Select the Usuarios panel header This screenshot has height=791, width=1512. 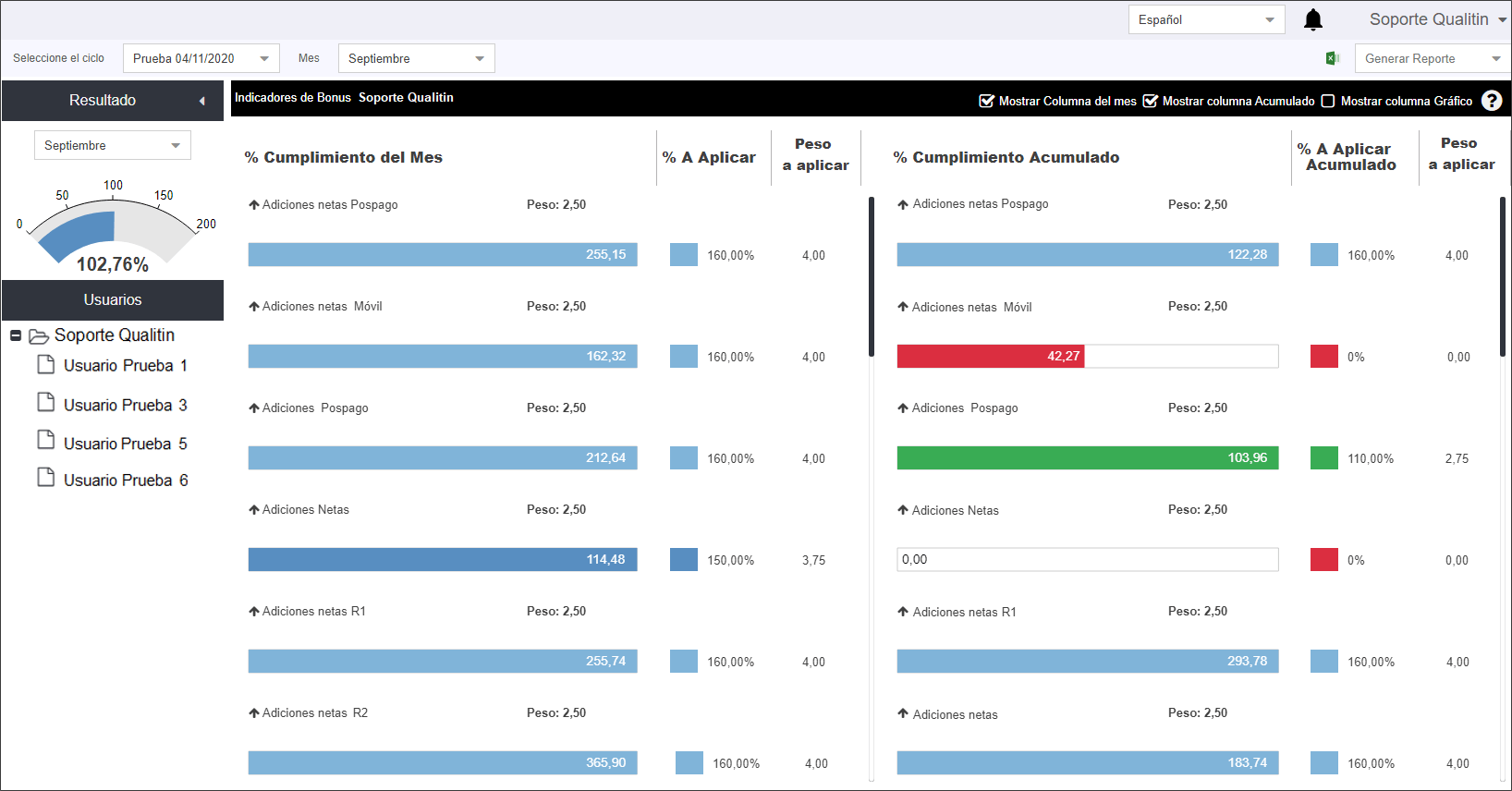coord(113,300)
